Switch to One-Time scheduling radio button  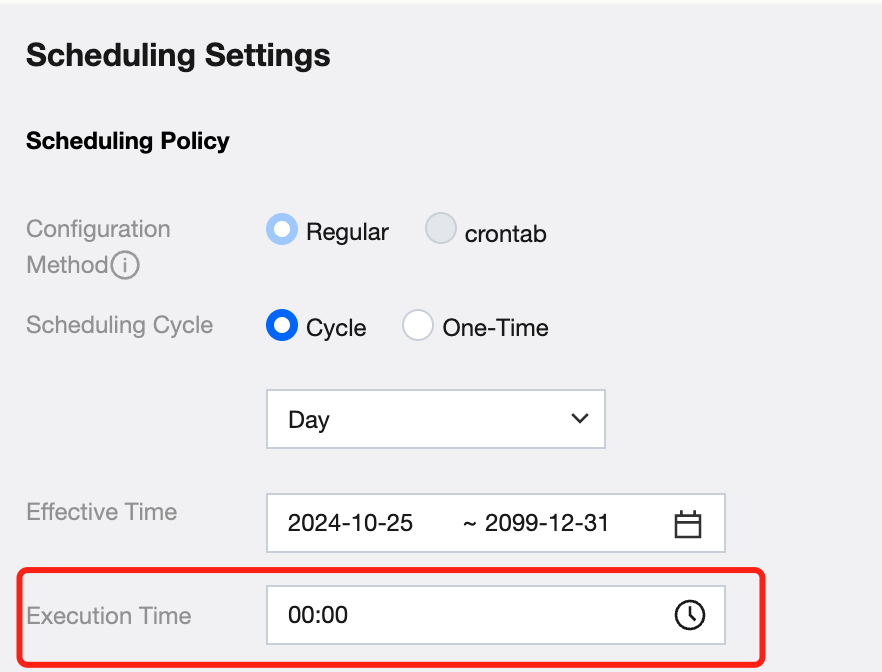point(418,326)
